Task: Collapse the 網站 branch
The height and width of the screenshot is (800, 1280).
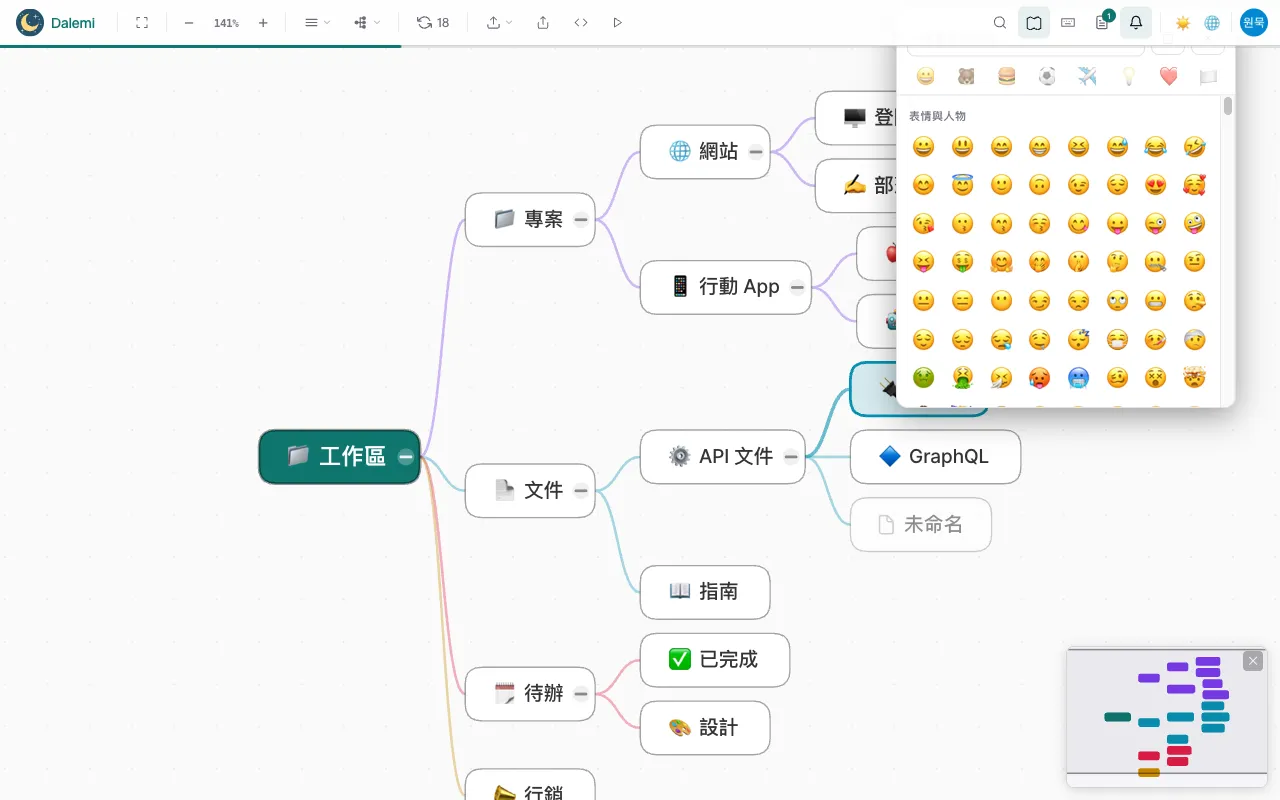Action: (x=755, y=152)
